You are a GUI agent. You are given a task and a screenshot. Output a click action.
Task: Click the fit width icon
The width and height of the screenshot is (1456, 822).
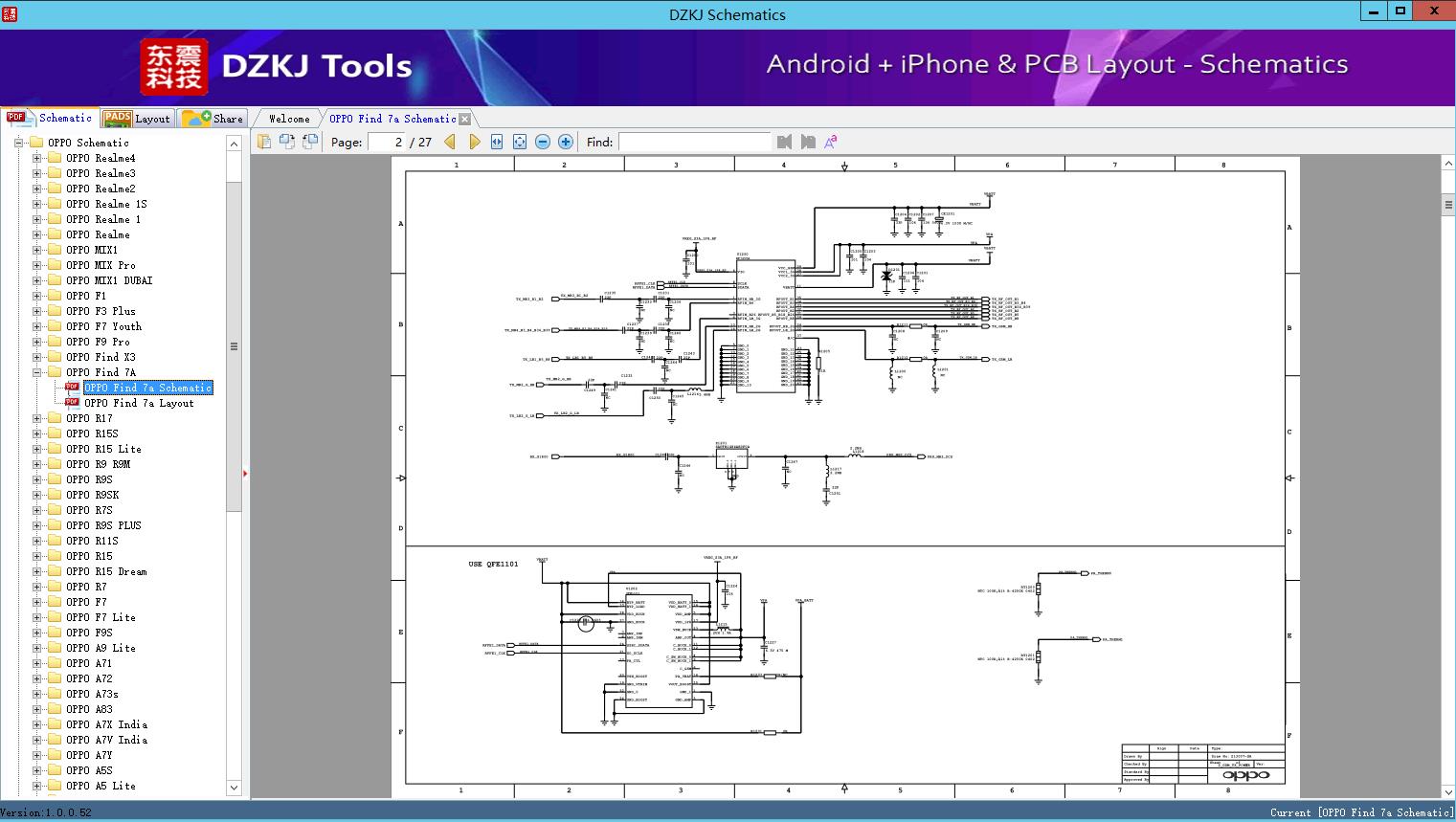pos(497,142)
